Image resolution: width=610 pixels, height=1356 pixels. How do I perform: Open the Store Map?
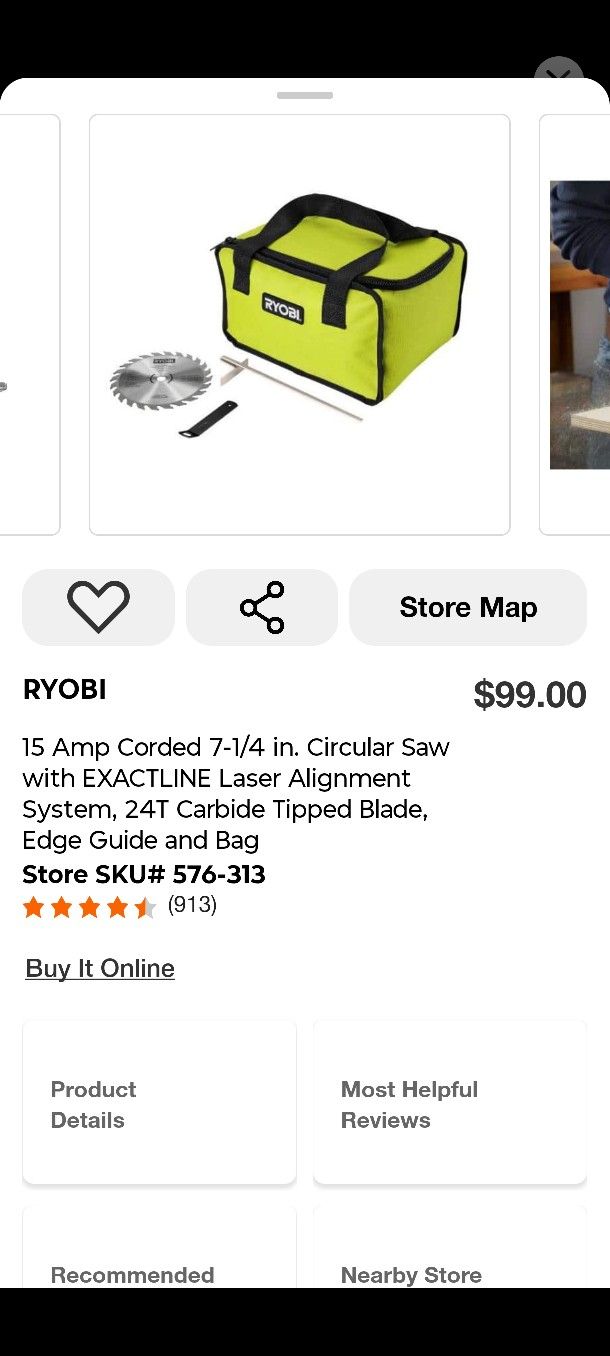(x=468, y=607)
